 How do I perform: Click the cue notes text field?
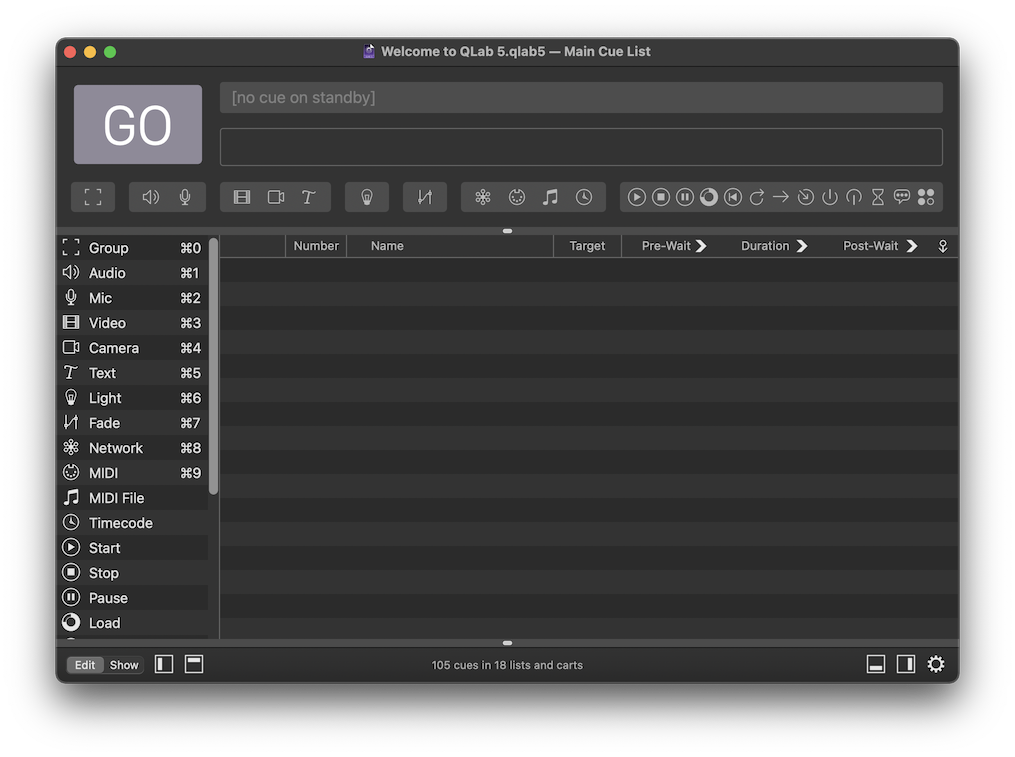coord(581,147)
